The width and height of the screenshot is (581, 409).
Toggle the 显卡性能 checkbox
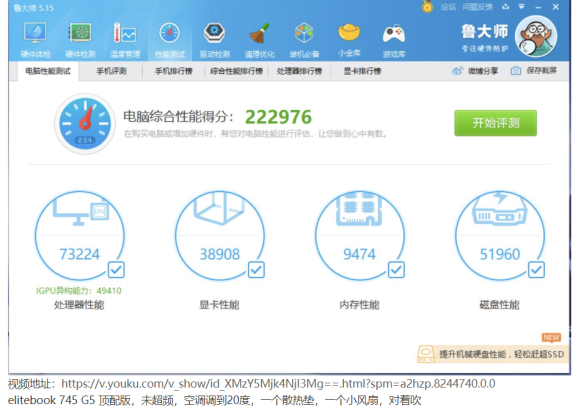pos(256,270)
